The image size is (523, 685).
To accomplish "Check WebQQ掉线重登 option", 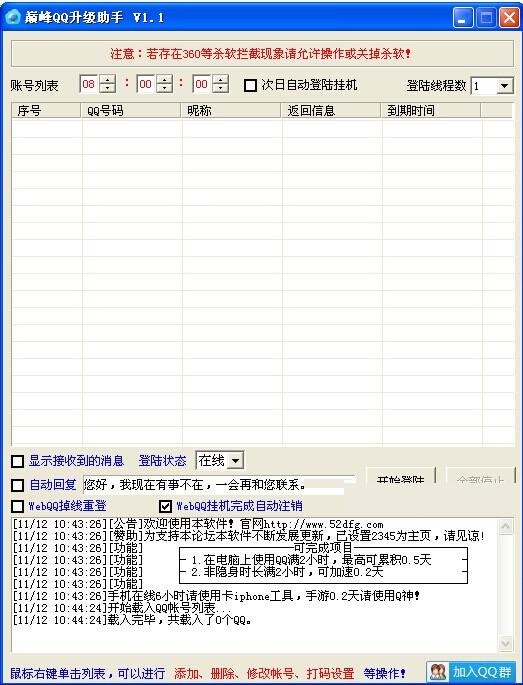I will coord(17,506).
